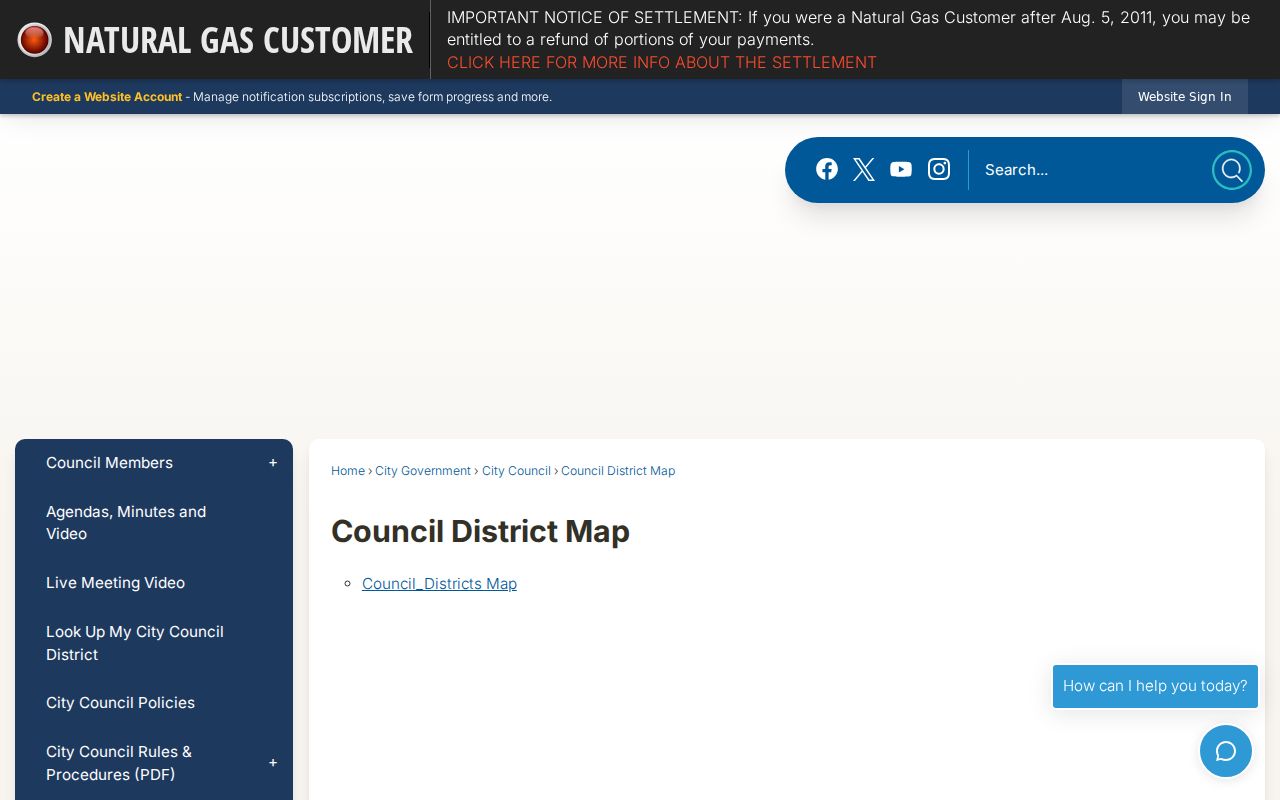Click the Council District Map breadcrumb
The height and width of the screenshot is (800, 1280).
[x=618, y=471]
